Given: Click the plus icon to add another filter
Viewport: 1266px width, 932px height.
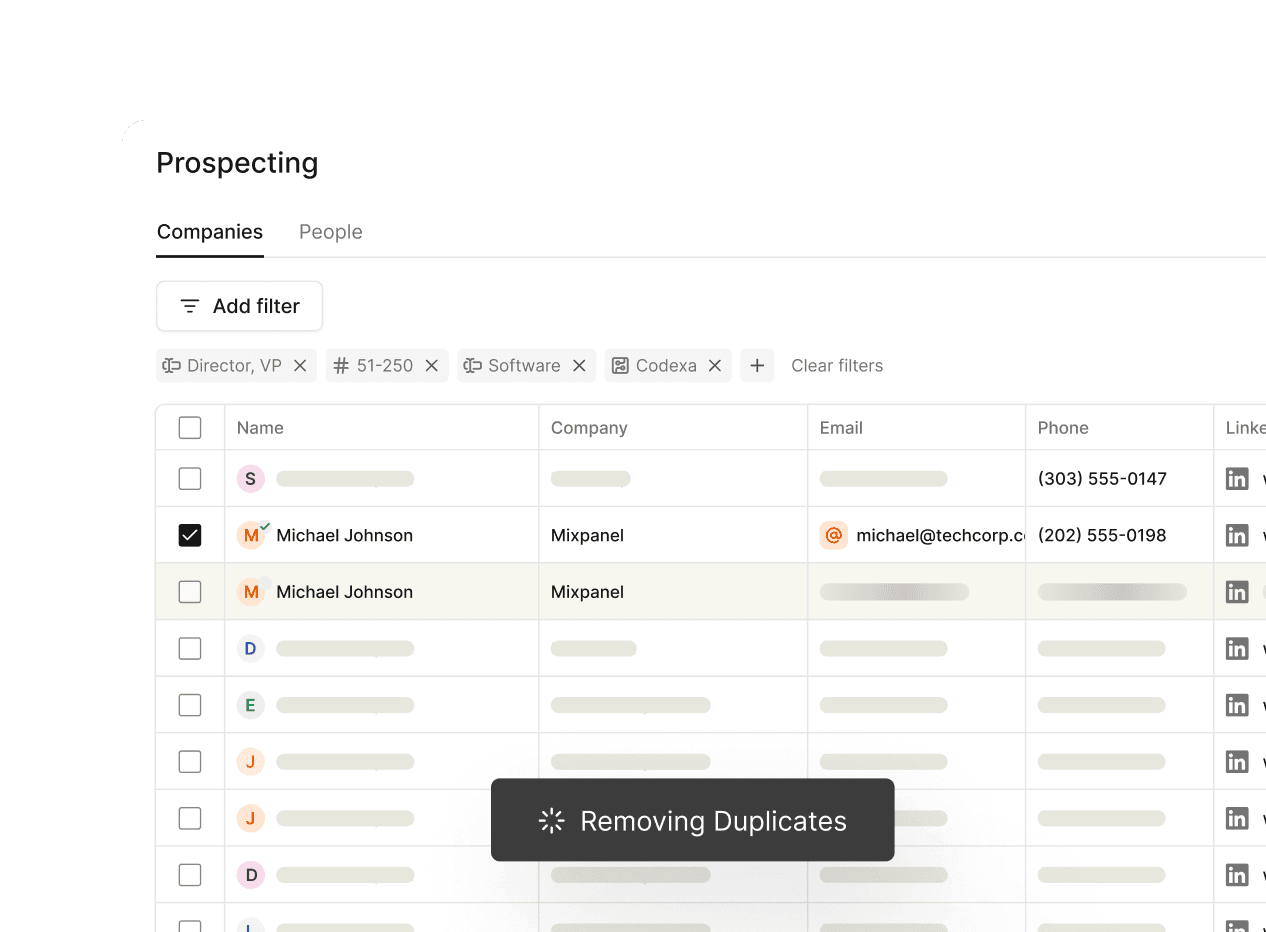Looking at the screenshot, I should click(x=757, y=366).
